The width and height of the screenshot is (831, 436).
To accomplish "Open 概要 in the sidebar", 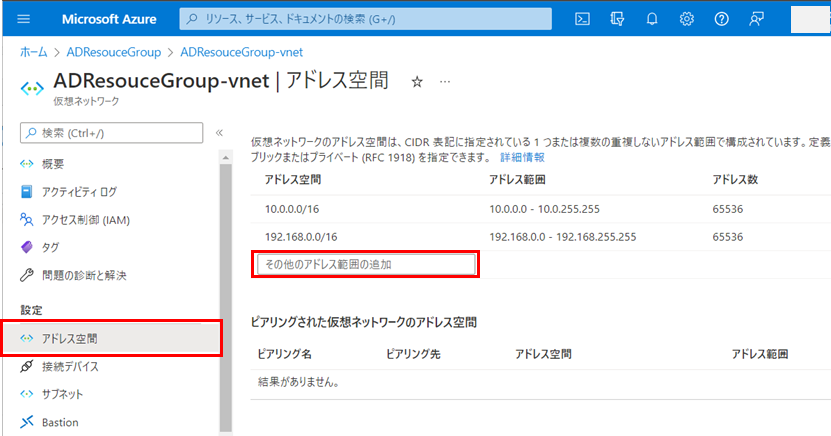I will [53, 164].
